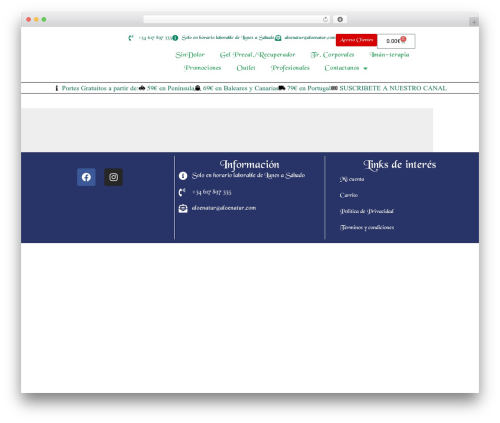The height and width of the screenshot is (423, 500).
Task: Open the Imán-terapia menu item
Action: tap(389, 55)
